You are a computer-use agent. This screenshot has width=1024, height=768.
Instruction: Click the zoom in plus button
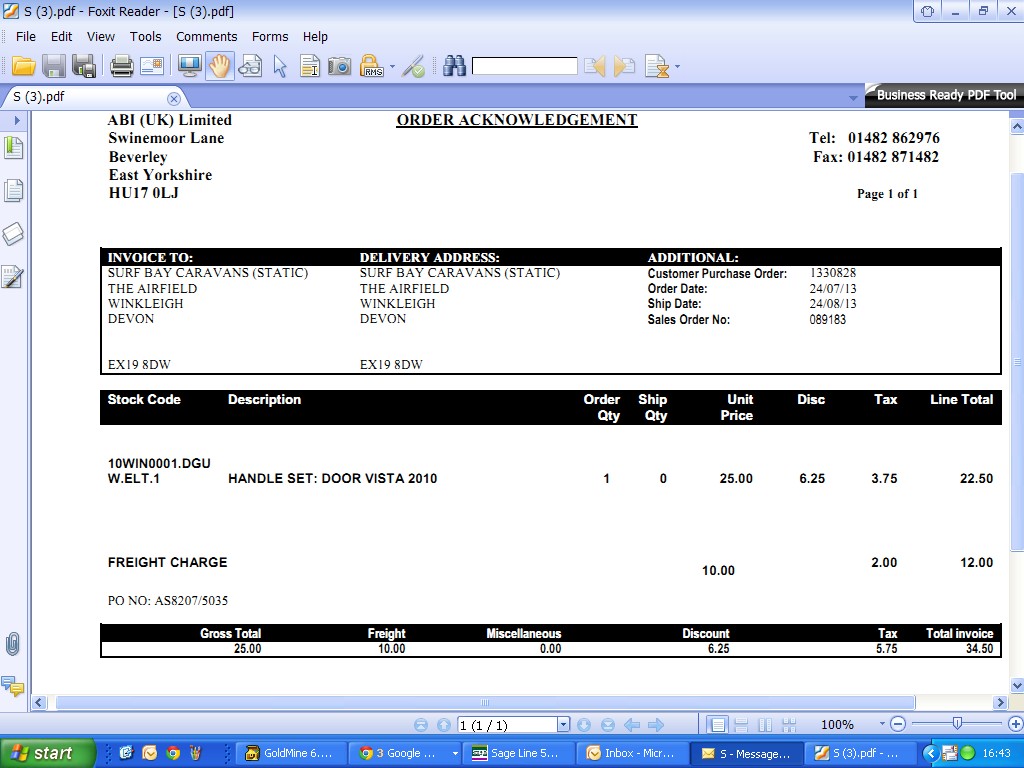[x=1015, y=725]
